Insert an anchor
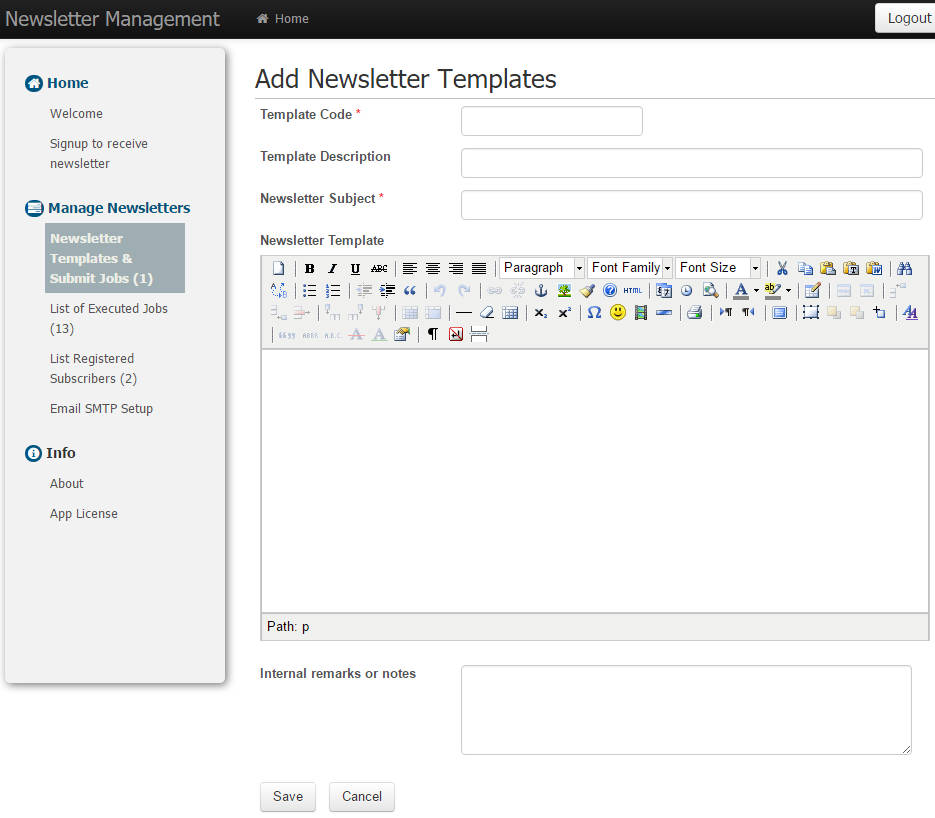Viewport: 935px width, 818px height. pyautogui.click(x=541, y=290)
